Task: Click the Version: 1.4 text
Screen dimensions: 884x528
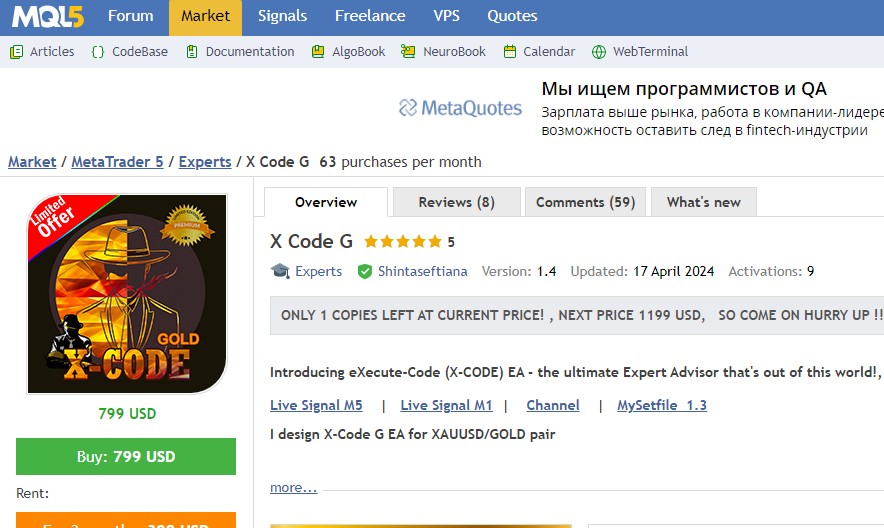Action: point(519,272)
